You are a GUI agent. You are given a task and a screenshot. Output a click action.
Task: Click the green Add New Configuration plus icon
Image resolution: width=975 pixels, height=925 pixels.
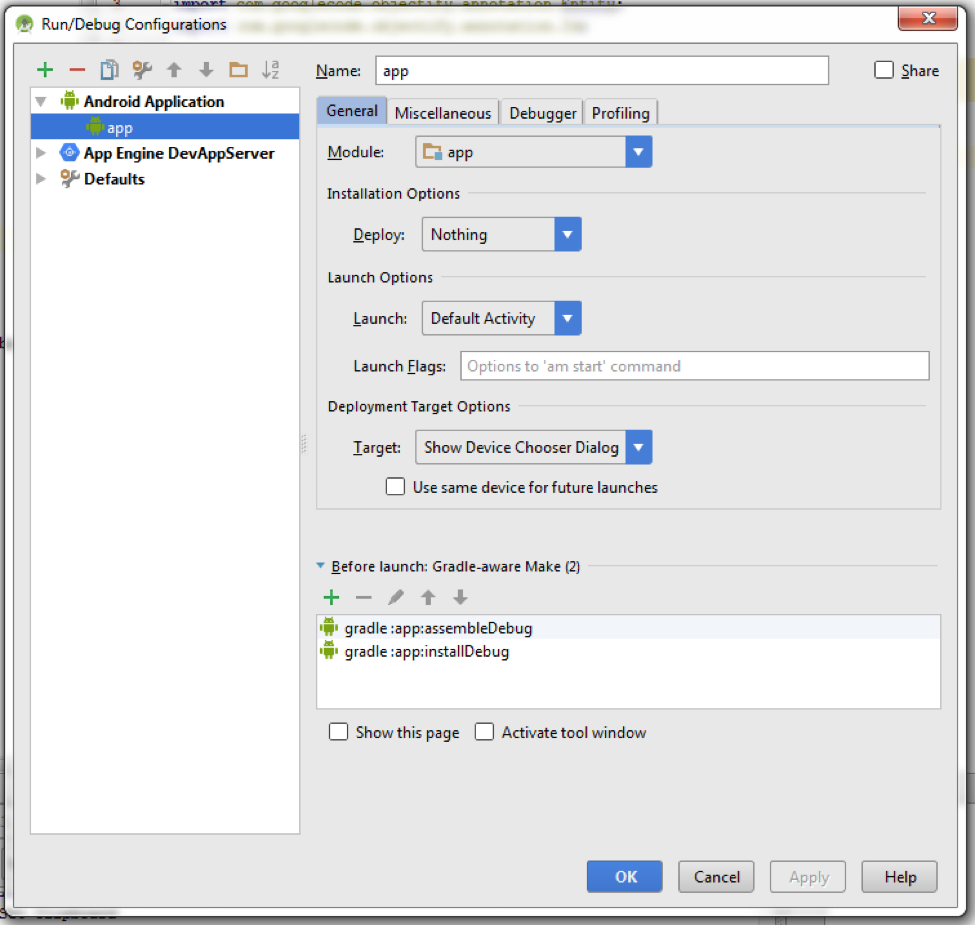45,70
